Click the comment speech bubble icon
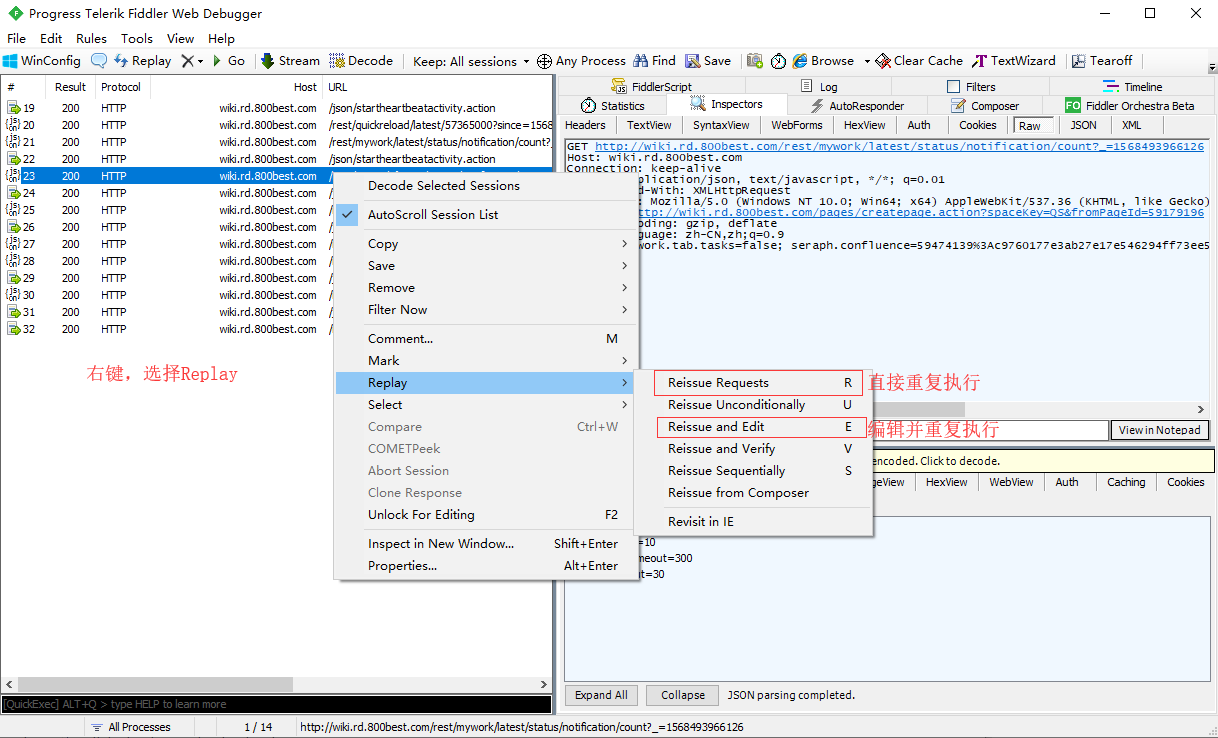The width and height of the screenshot is (1218, 738). [x=99, y=61]
